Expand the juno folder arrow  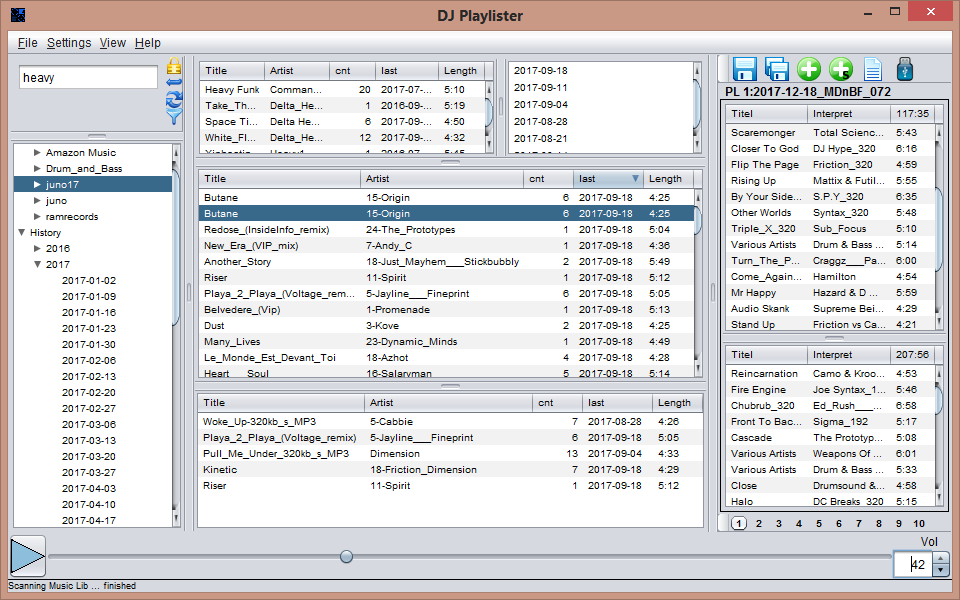click(x=37, y=200)
